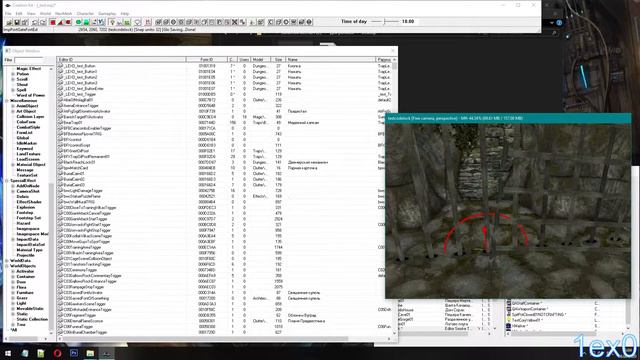The width and height of the screenshot is (640, 360).
Task: Click the green circle toolbar icon
Action: click(x=78, y=22)
